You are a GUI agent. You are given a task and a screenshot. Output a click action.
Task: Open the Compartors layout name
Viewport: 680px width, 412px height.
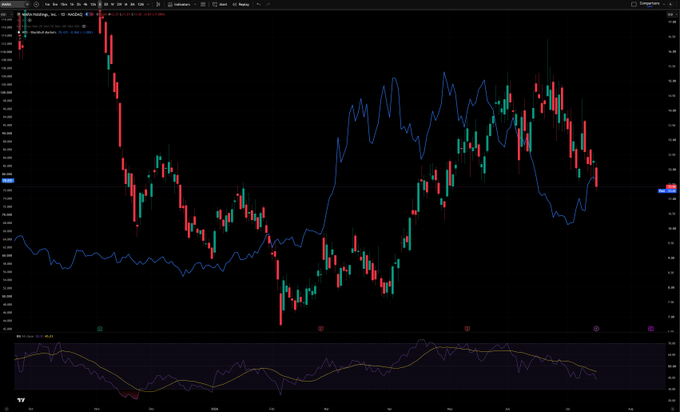pyautogui.click(x=650, y=3)
